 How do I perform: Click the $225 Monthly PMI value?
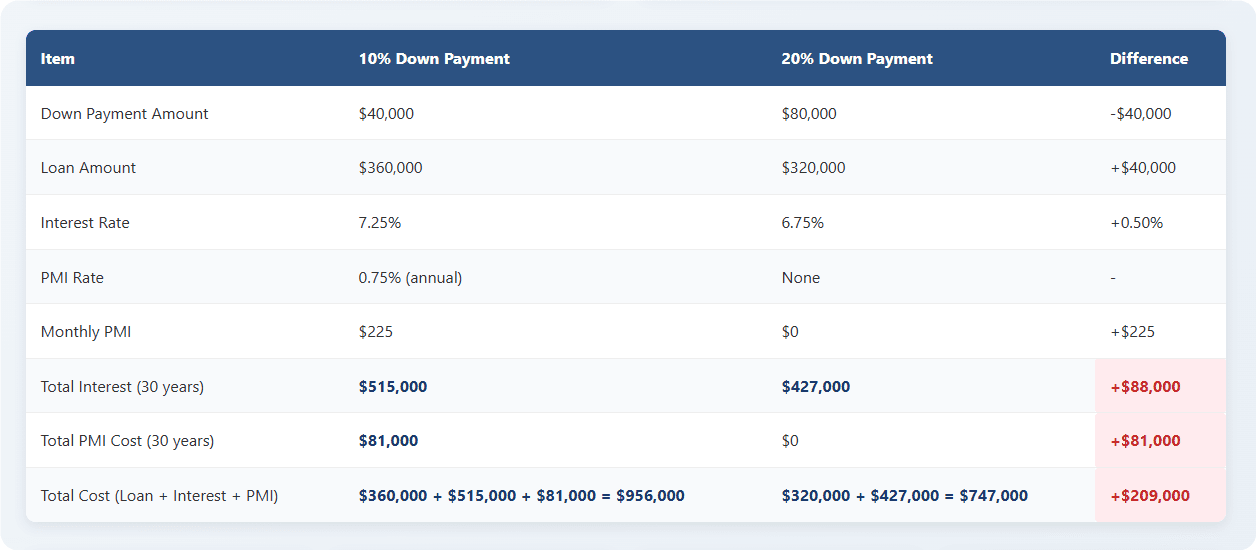tap(376, 332)
